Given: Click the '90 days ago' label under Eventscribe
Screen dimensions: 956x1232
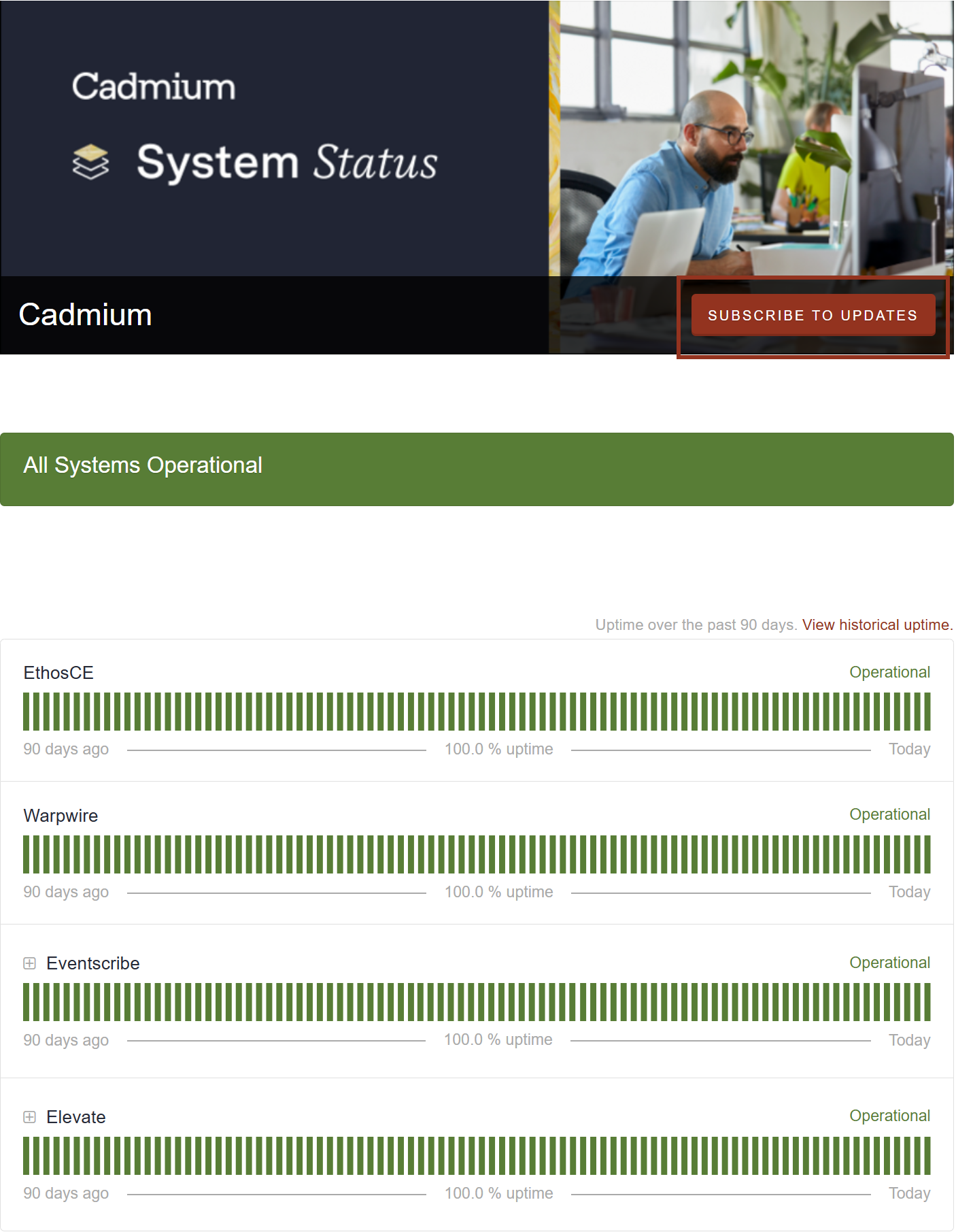Looking at the screenshot, I should click(66, 1040).
